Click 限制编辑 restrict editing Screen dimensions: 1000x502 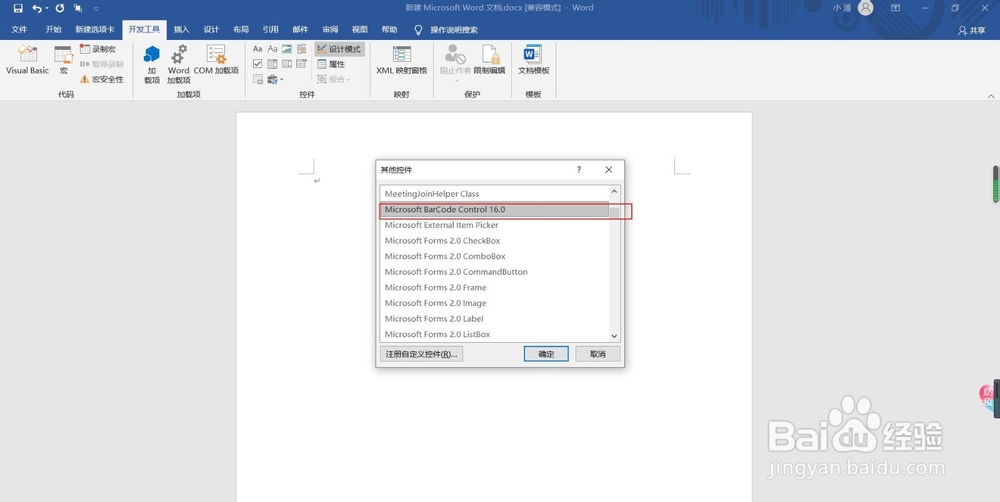(490, 61)
